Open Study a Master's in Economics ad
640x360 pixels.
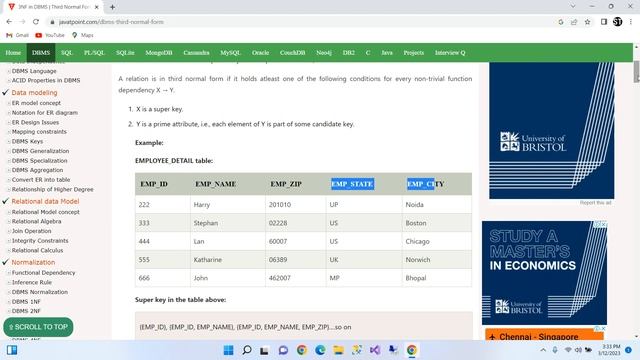(x=544, y=273)
